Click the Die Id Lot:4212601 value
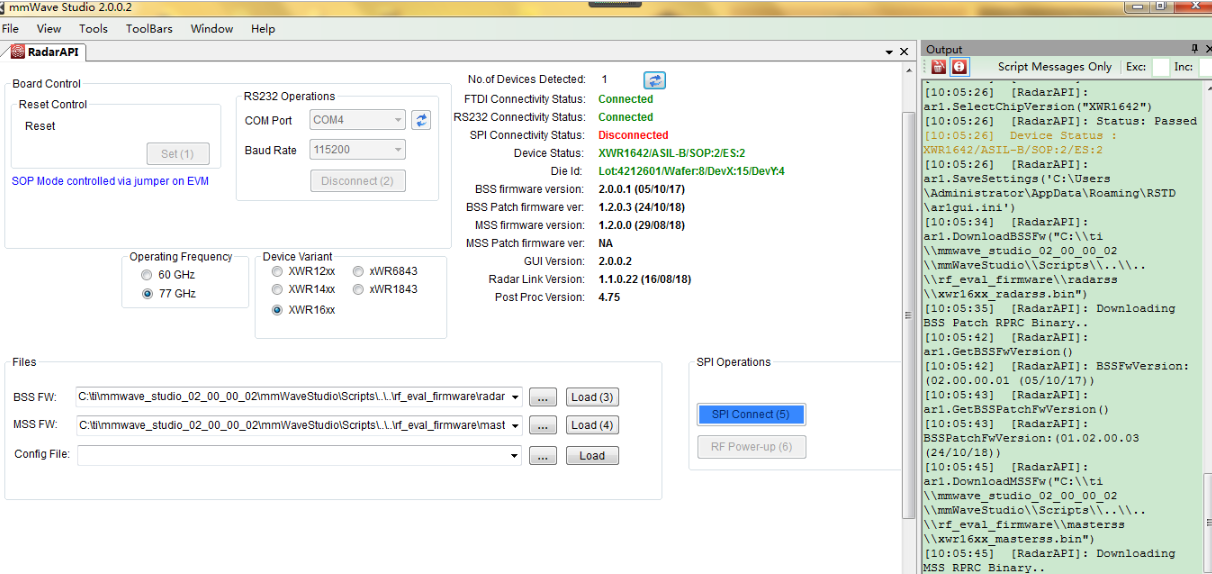The height and width of the screenshot is (574, 1212). (691, 171)
